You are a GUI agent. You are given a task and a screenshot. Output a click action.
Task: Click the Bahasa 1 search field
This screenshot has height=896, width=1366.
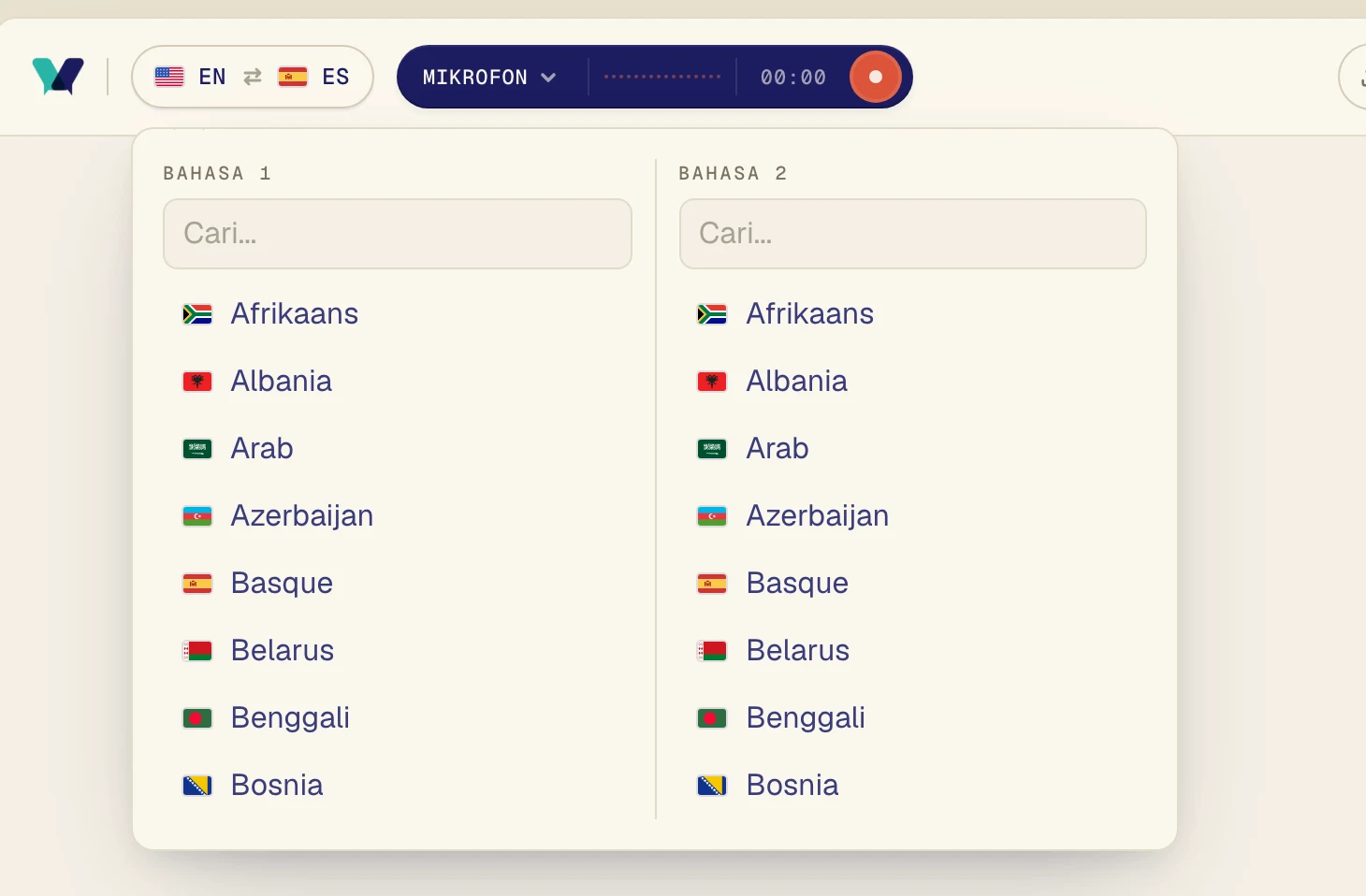[x=398, y=234]
